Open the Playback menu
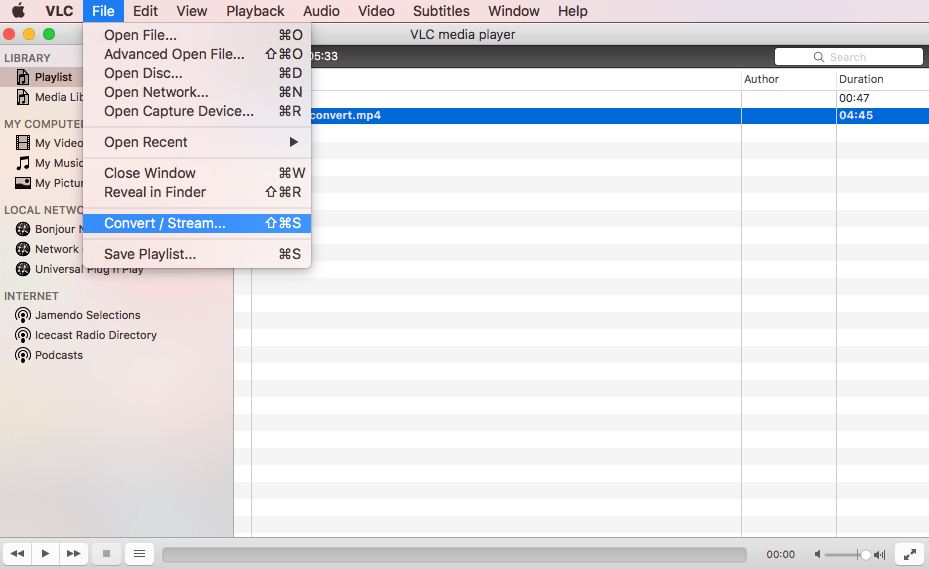The width and height of the screenshot is (929, 569). [x=255, y=11]
